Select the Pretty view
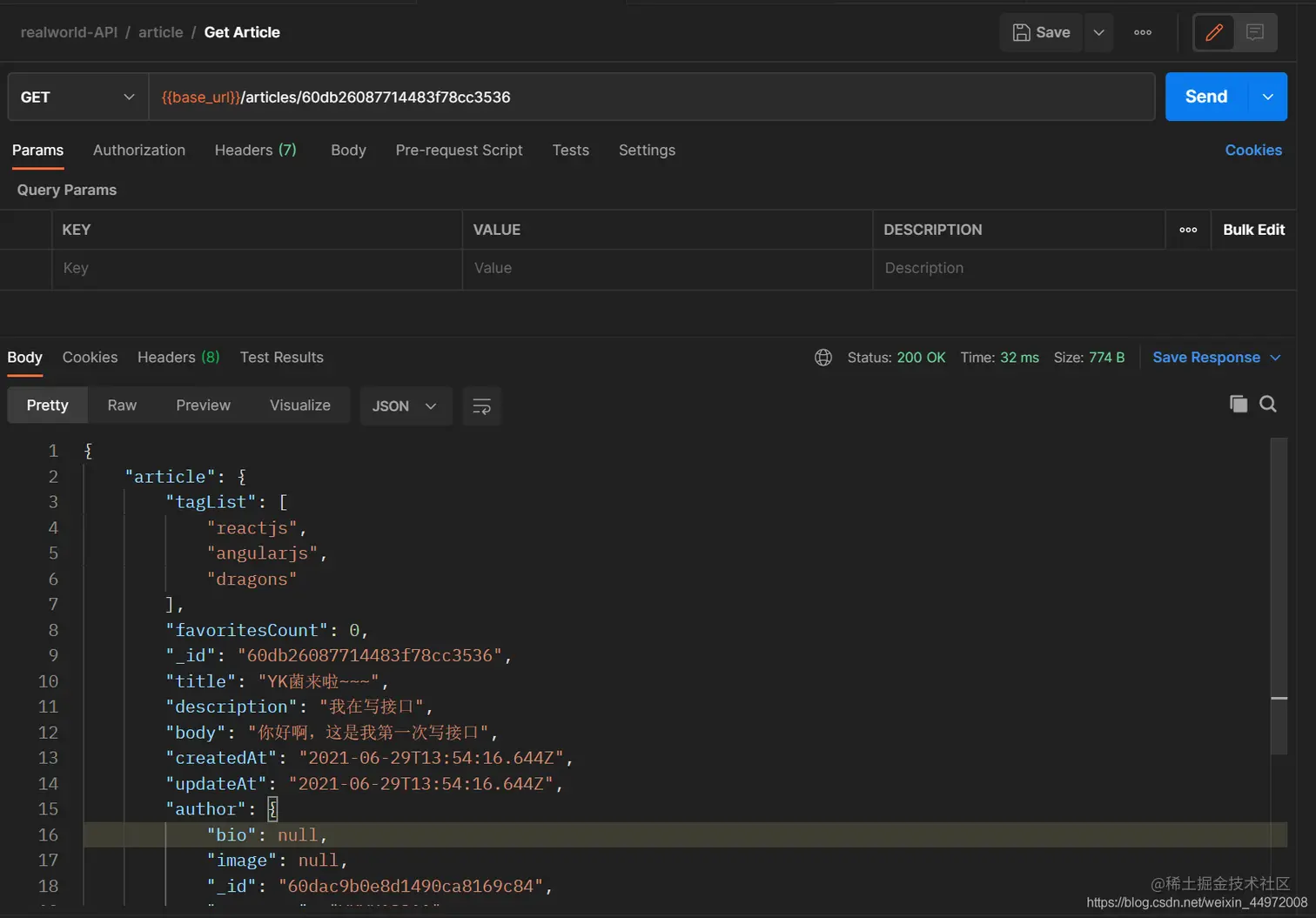 [x=47, y=405]
